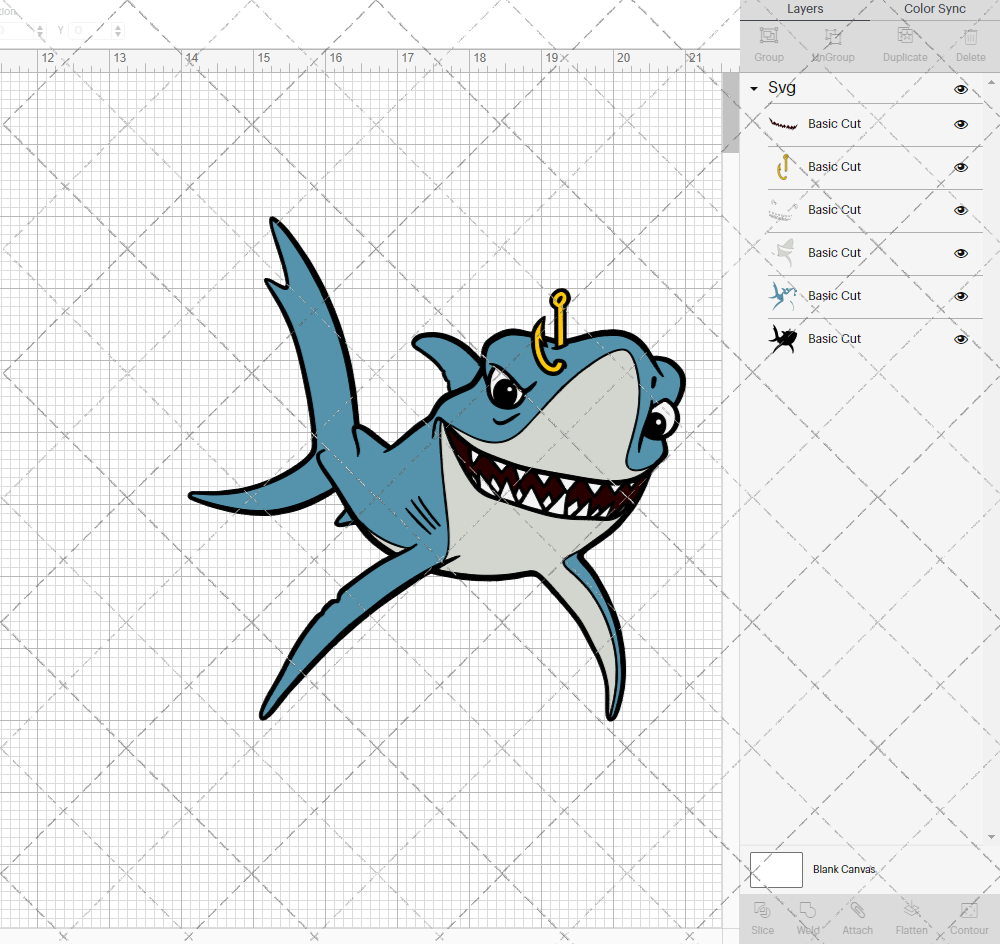Click the Layers panel scroll-down arrow
Image resolution: width=1000 pixels, height=944 pixels.
point(991,837)
